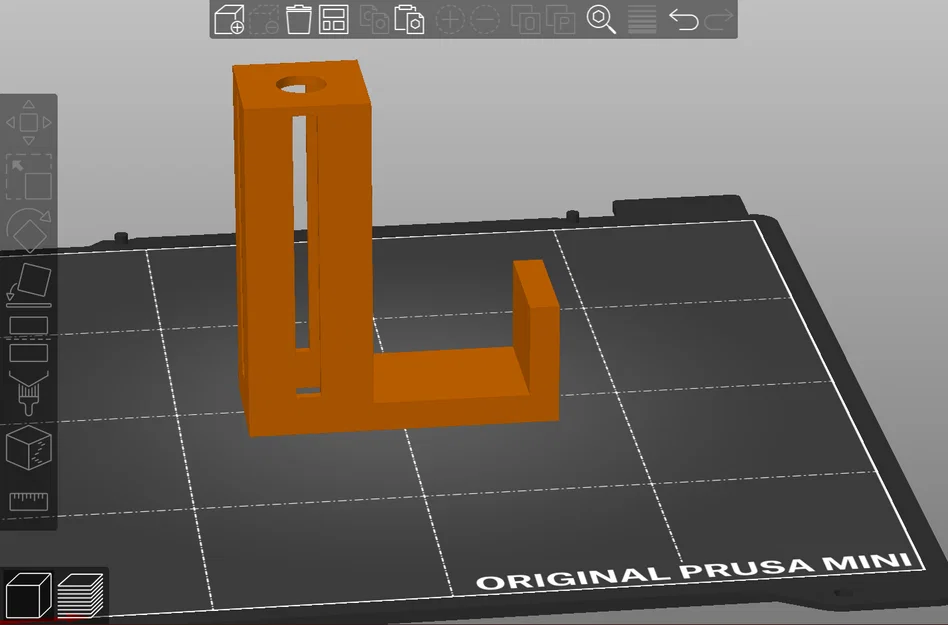
Task: Select the Measure ruler tool
Action: 28,501
